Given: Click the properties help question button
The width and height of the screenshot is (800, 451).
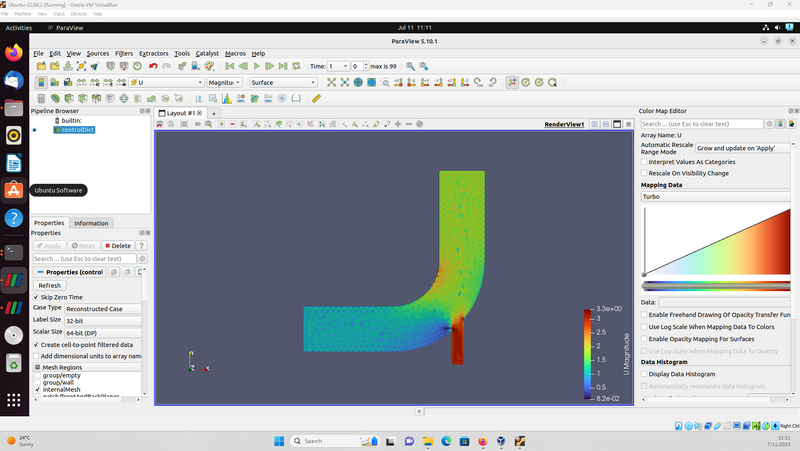Looking at the screenshot, I should 142,246.
